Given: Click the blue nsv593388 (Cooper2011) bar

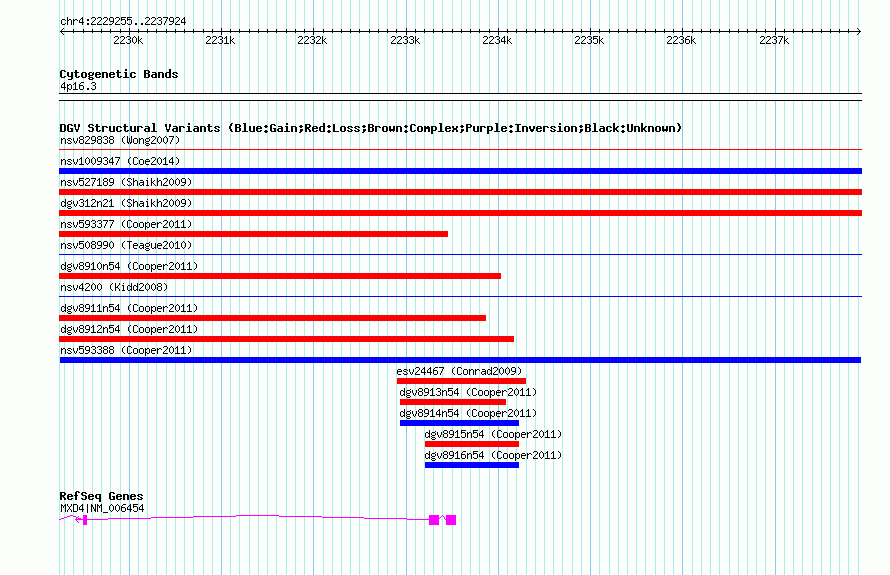Looking at the screenshot, I should [460, 360].
